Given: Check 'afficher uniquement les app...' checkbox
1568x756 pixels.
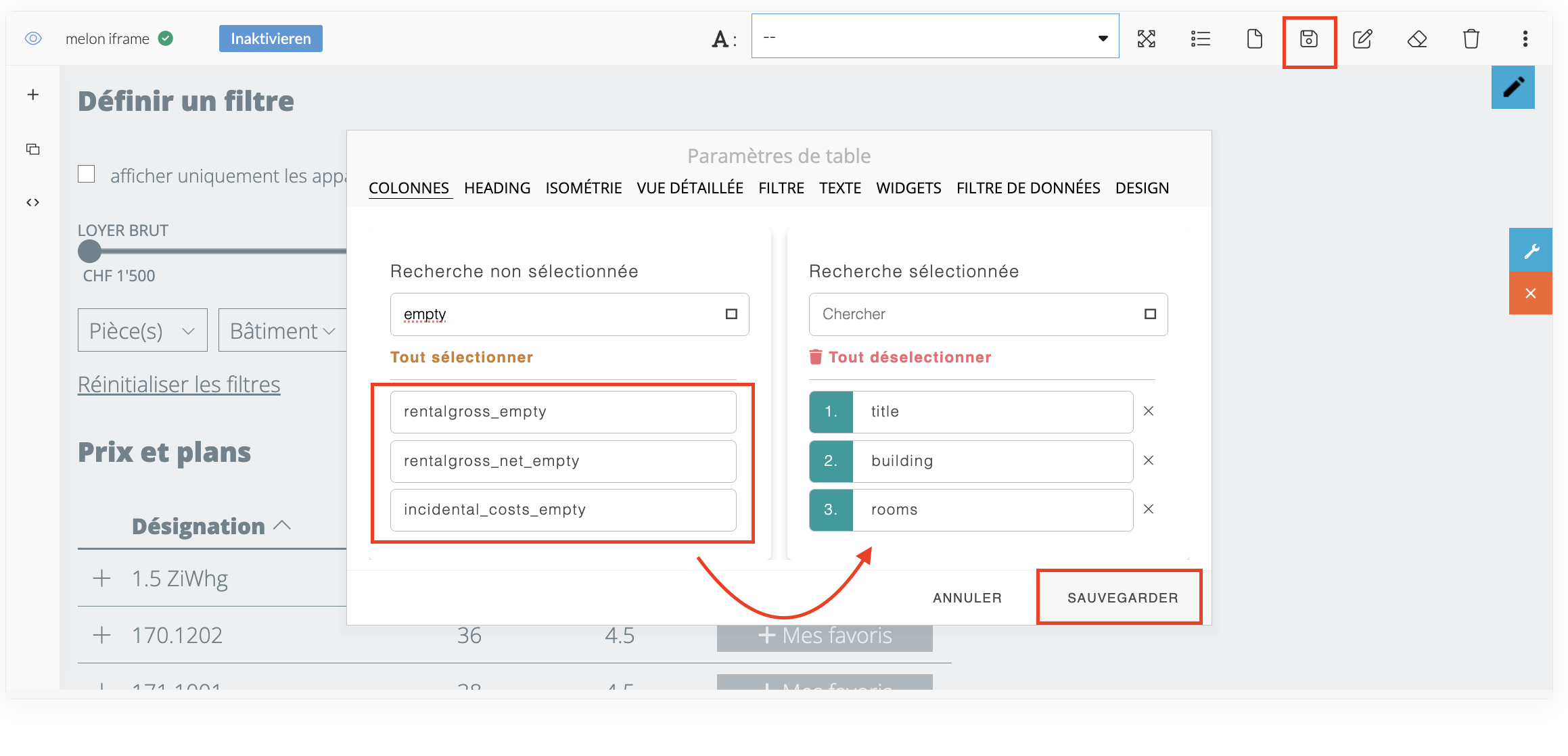Looking at the screenshot, I should [87, 174].
